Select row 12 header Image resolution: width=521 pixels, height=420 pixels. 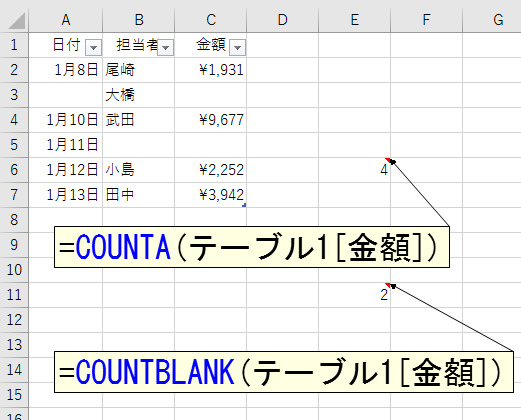14,320
